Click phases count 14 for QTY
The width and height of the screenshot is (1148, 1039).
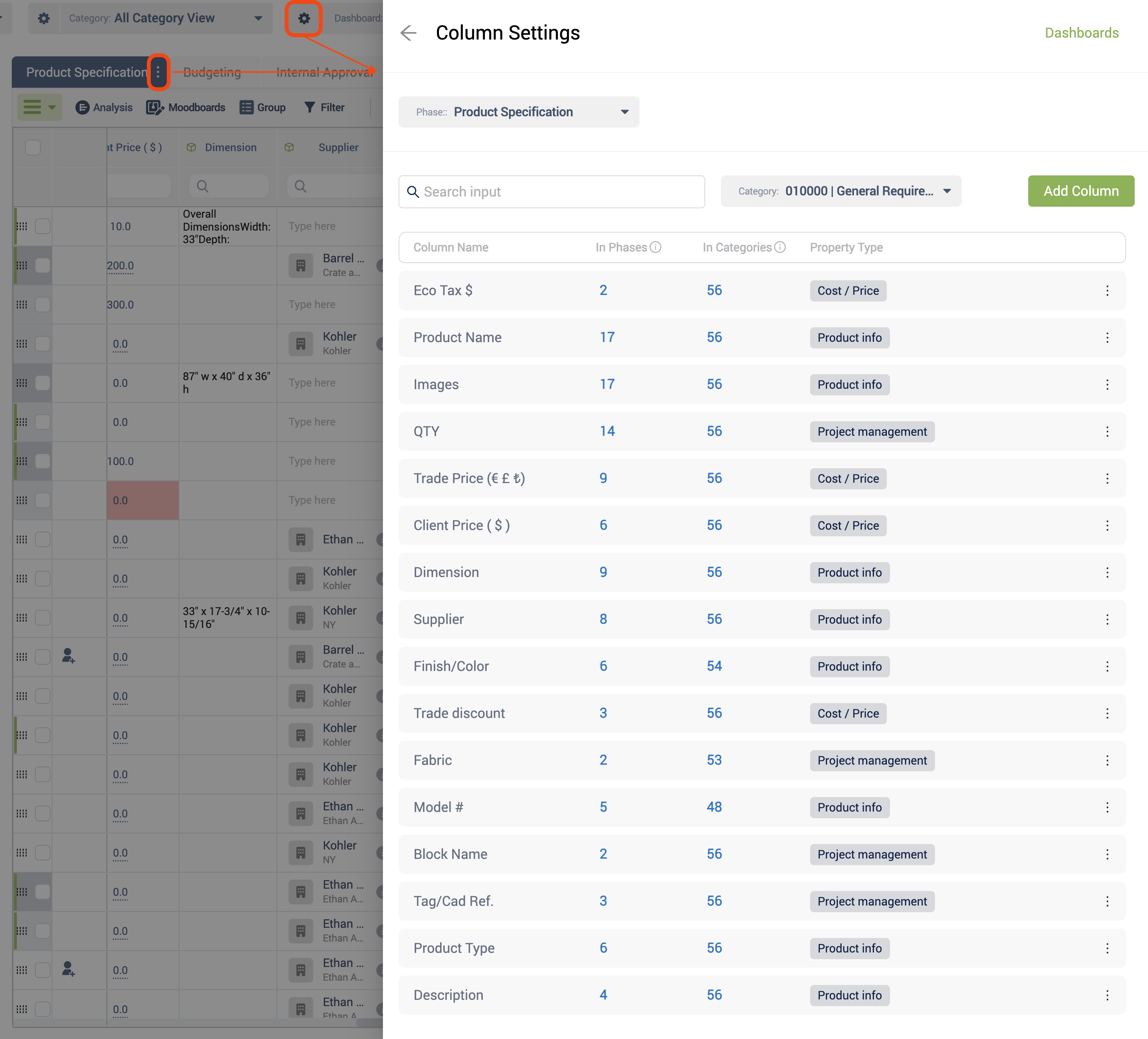pyautogui.click(x=607, y=431)
